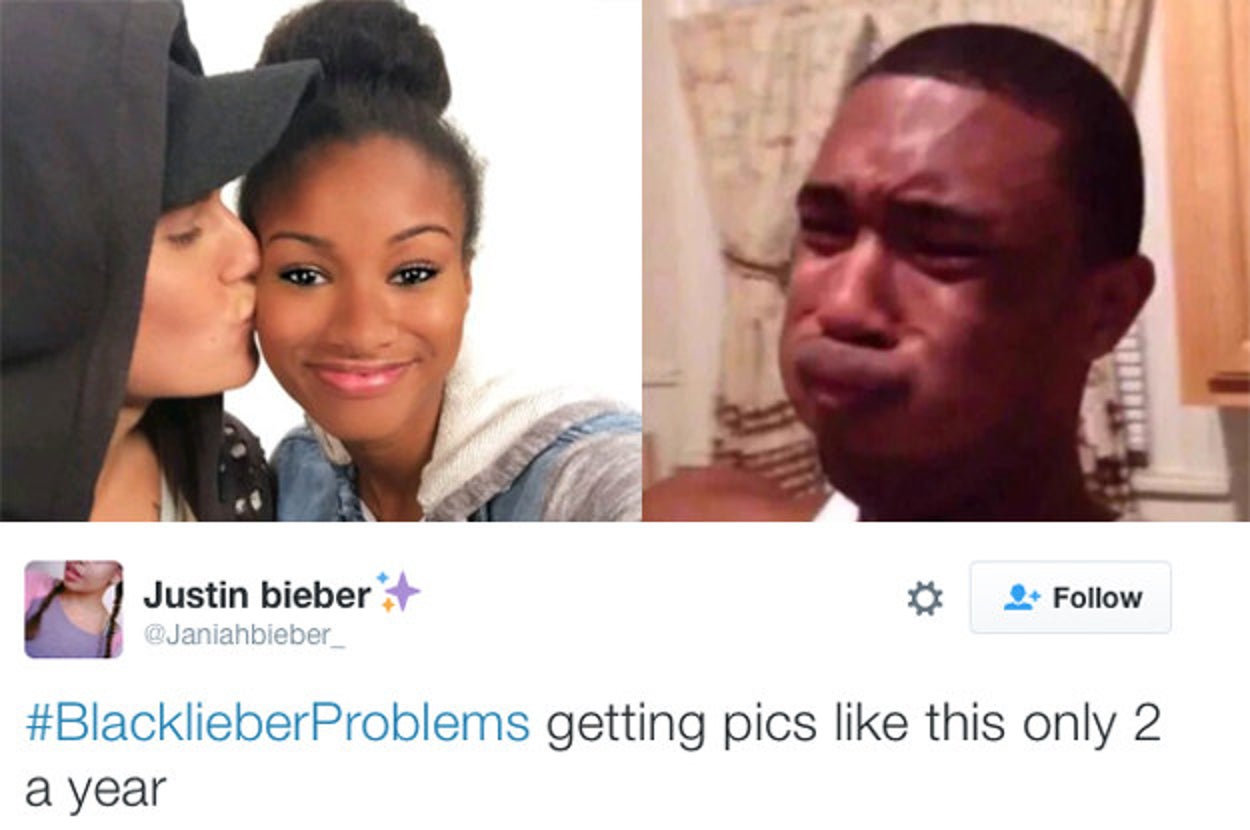This screenshot has width=1250, height=830.
Task: Open the right photo of crying man
Action: 946,260
